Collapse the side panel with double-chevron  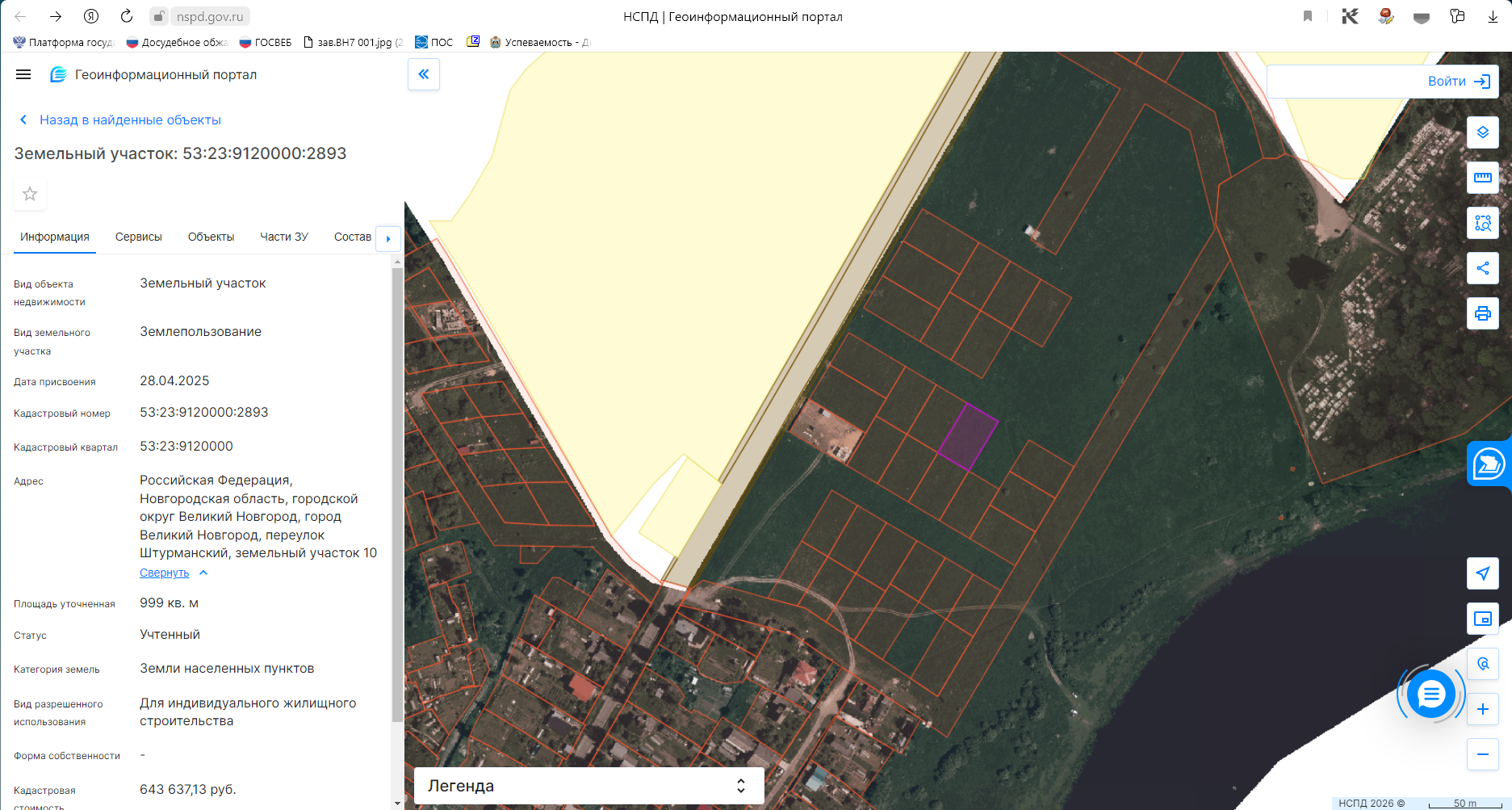[424, 74]
